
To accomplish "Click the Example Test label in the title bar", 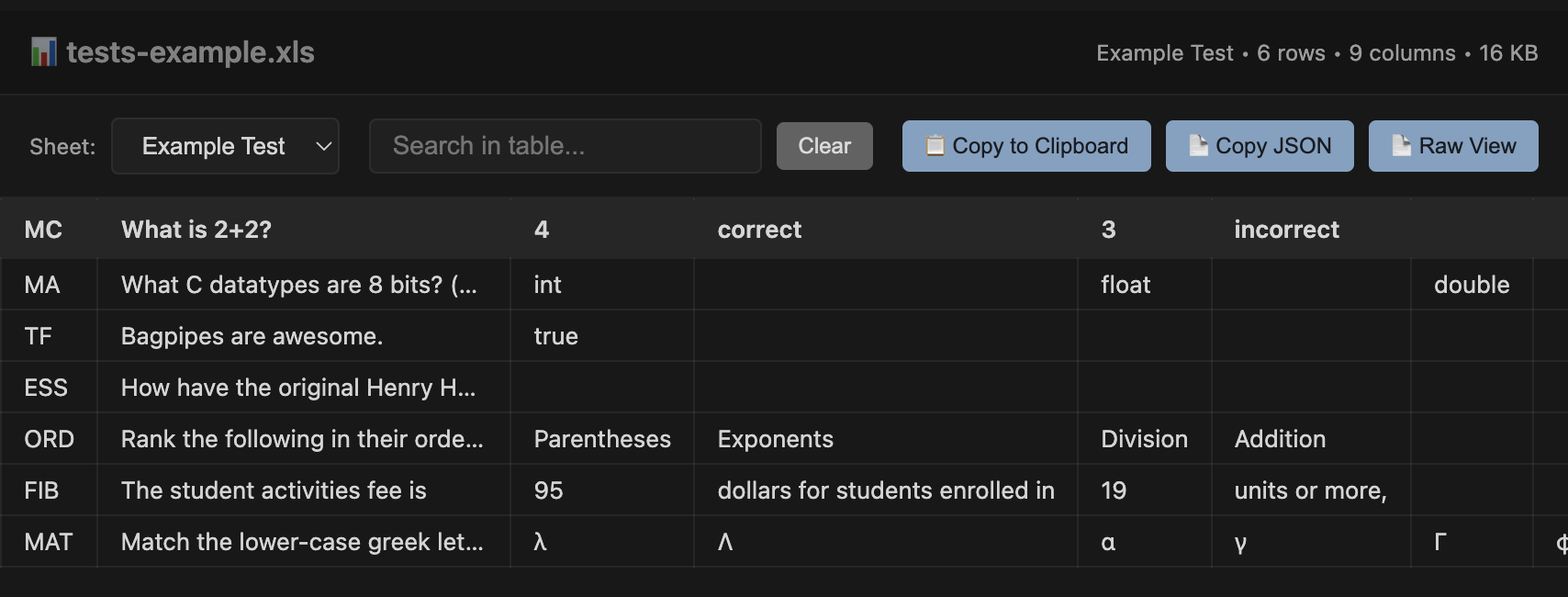I will [1163, 53].
